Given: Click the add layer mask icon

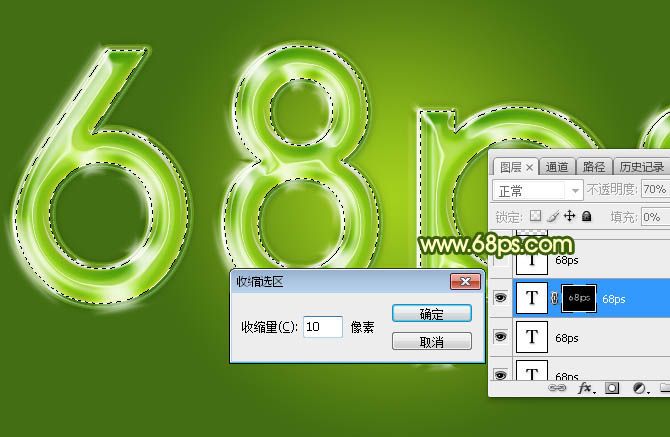Looking at the screenshot, I should point(612,387).
